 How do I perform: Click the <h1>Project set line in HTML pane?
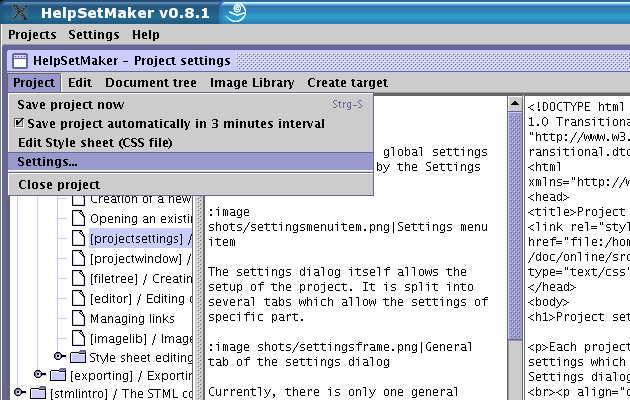point(579,317)
